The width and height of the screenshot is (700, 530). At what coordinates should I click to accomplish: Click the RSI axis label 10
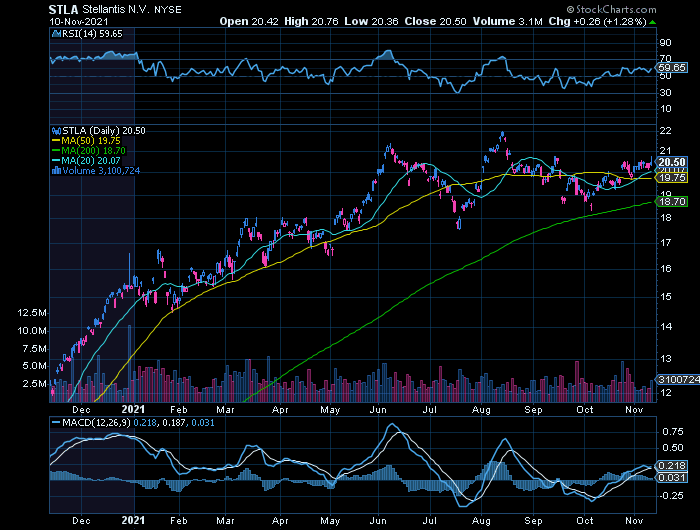pos(666,109)
